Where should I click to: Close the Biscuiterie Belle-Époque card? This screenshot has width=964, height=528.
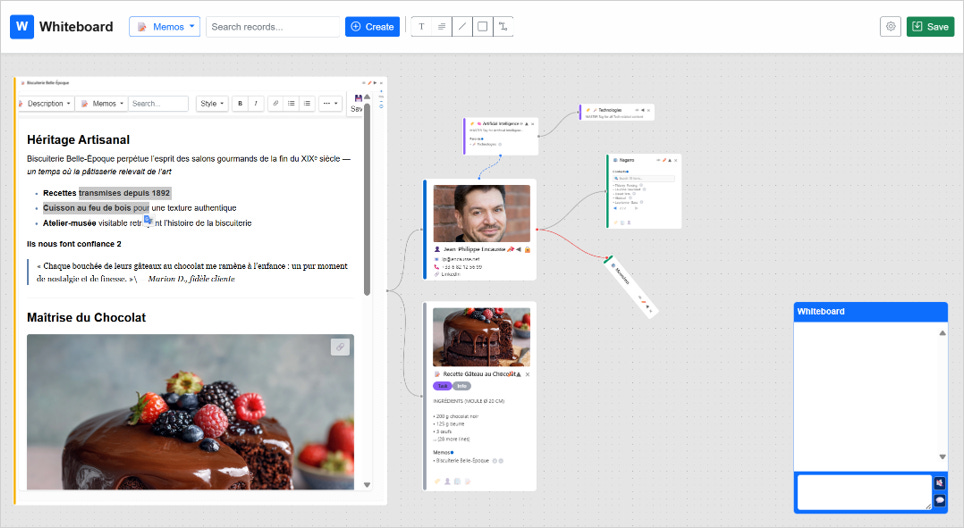point(381,82)
